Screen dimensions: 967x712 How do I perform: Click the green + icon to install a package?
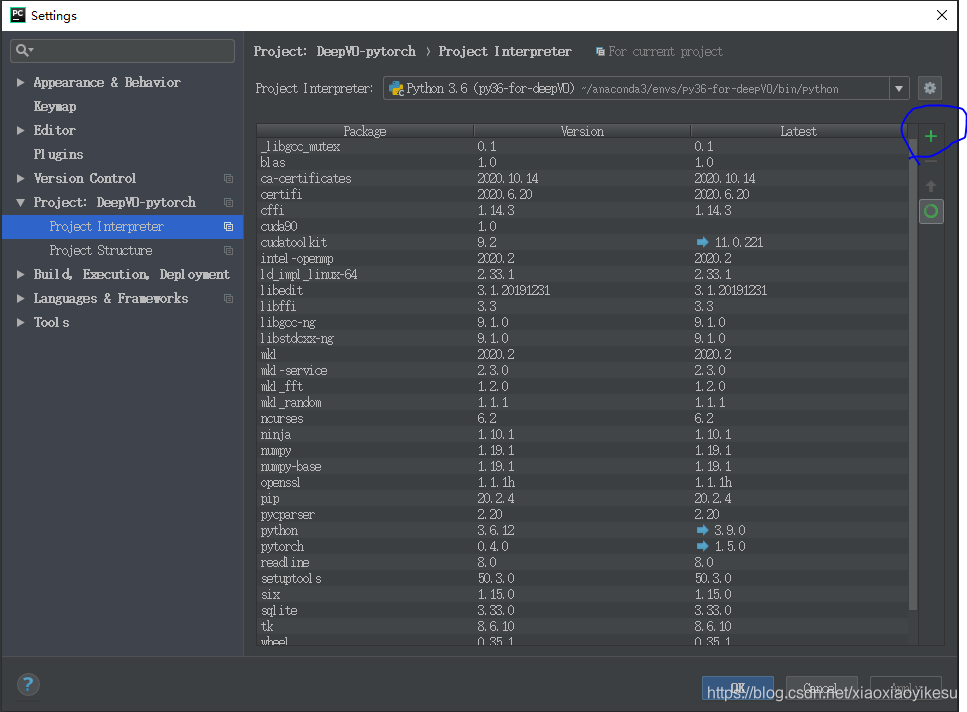(931, 133)
